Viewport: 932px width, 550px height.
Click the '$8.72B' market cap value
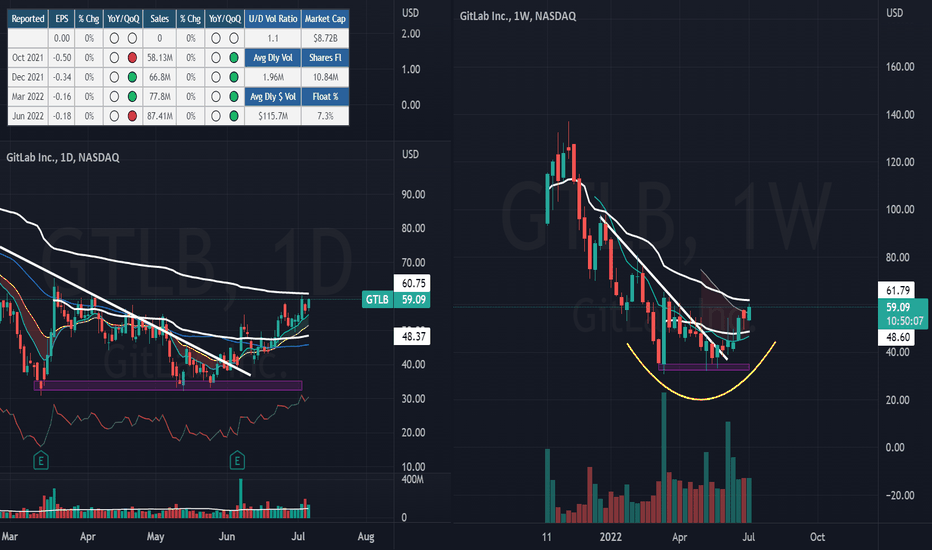pos(325,38)
